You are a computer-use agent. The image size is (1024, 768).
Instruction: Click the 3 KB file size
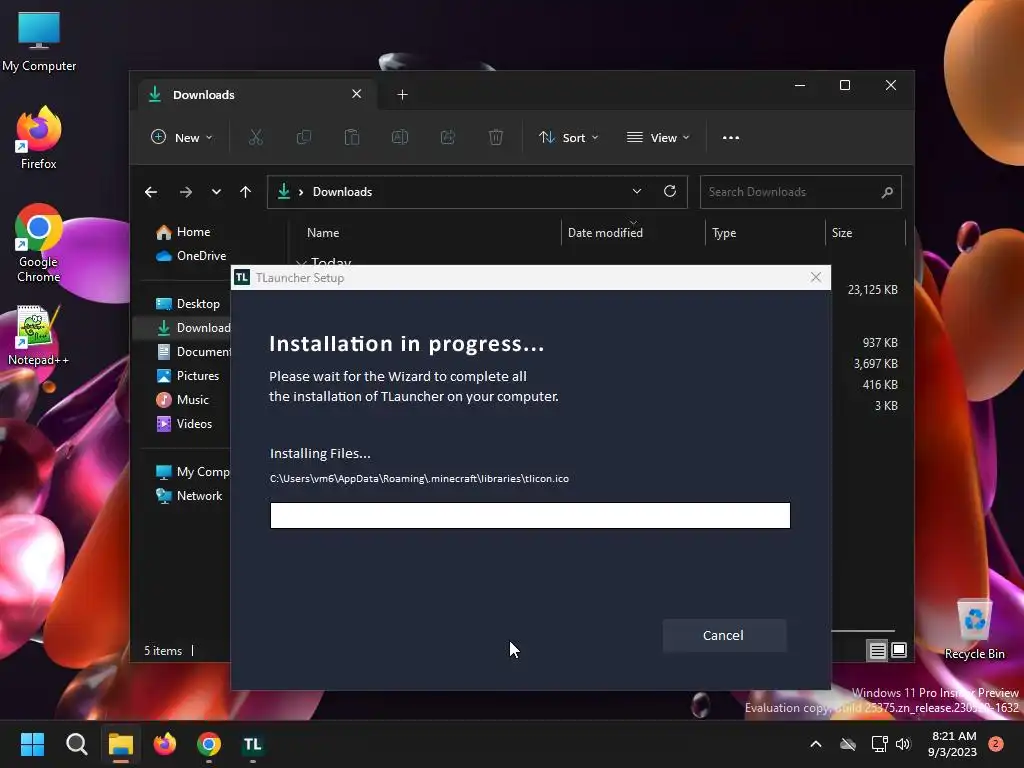pos(886,406)
